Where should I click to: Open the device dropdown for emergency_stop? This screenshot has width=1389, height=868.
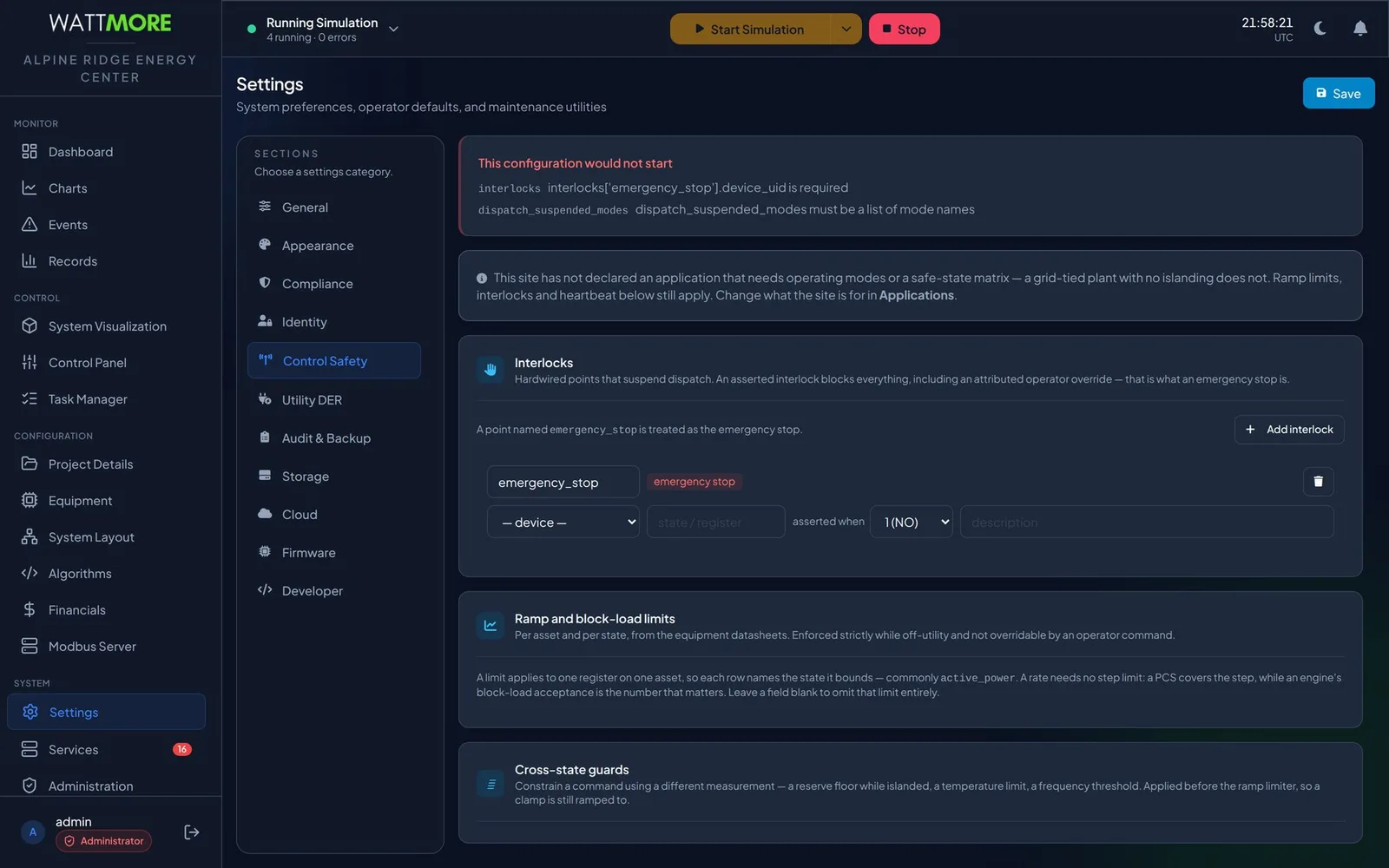click(x=563, y=522)
